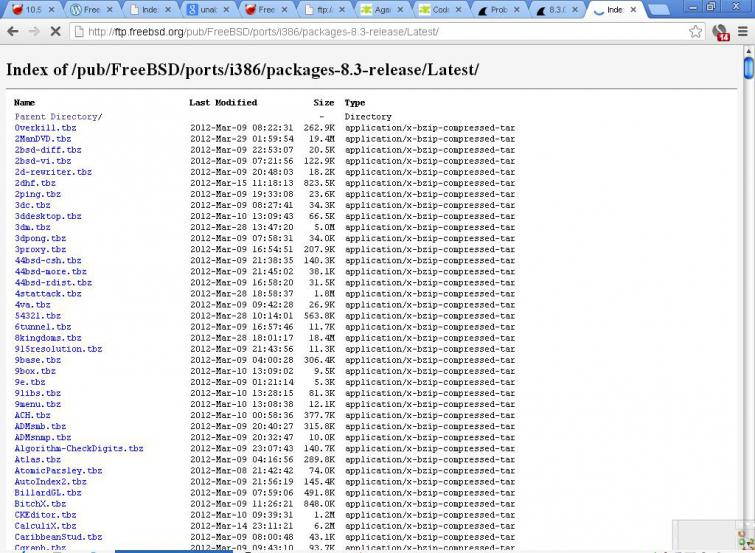Viewport: 755px width, 553px height.
Task: Download 8kingdoms.tbz
Action: [48, 338]
